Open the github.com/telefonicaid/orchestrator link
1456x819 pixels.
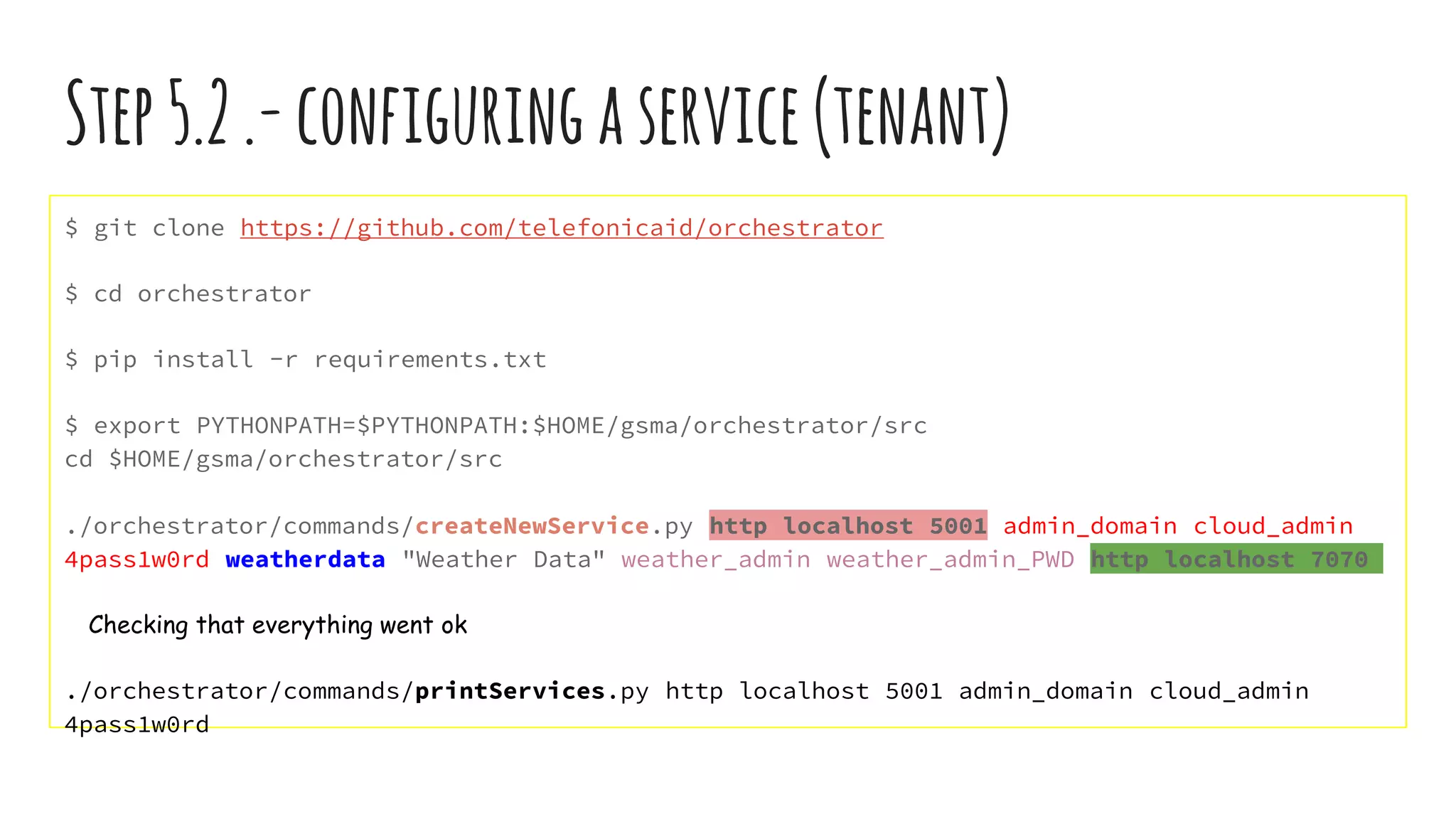coord(562,228)
